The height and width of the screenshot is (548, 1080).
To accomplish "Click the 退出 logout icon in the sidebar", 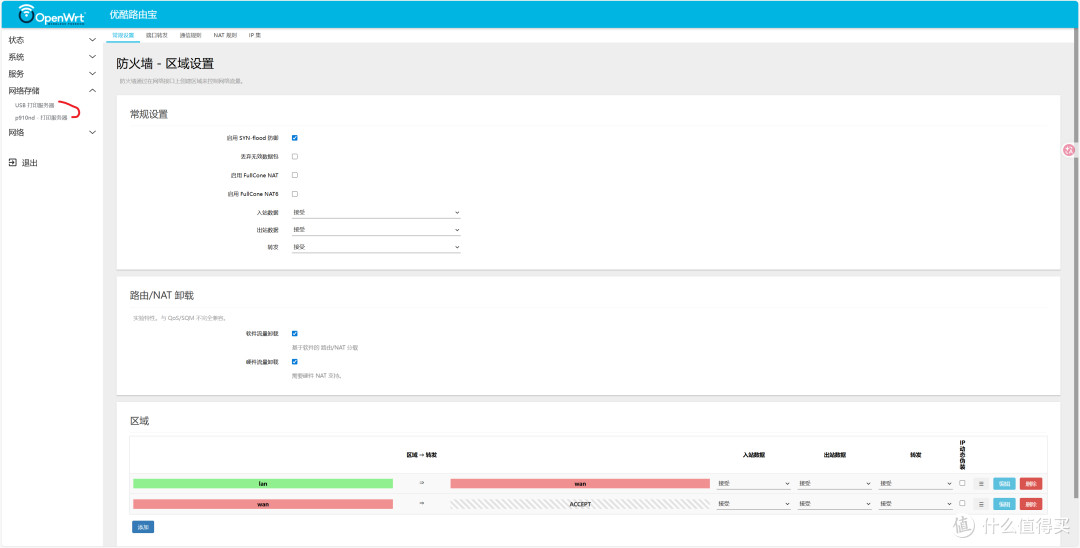I will 12,163.
